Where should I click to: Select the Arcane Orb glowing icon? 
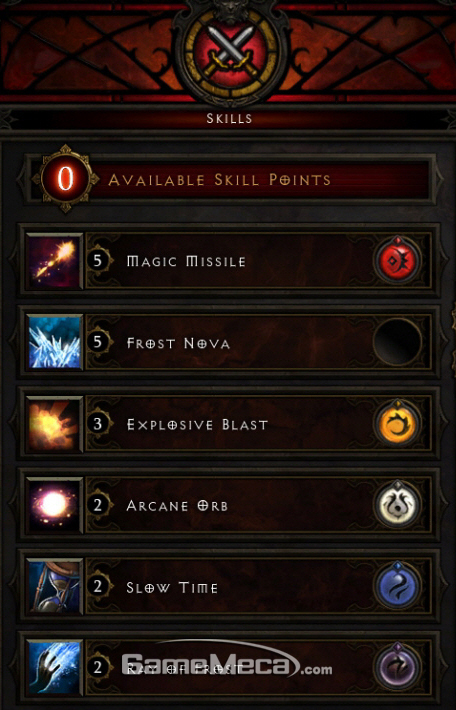pos(55,505)
